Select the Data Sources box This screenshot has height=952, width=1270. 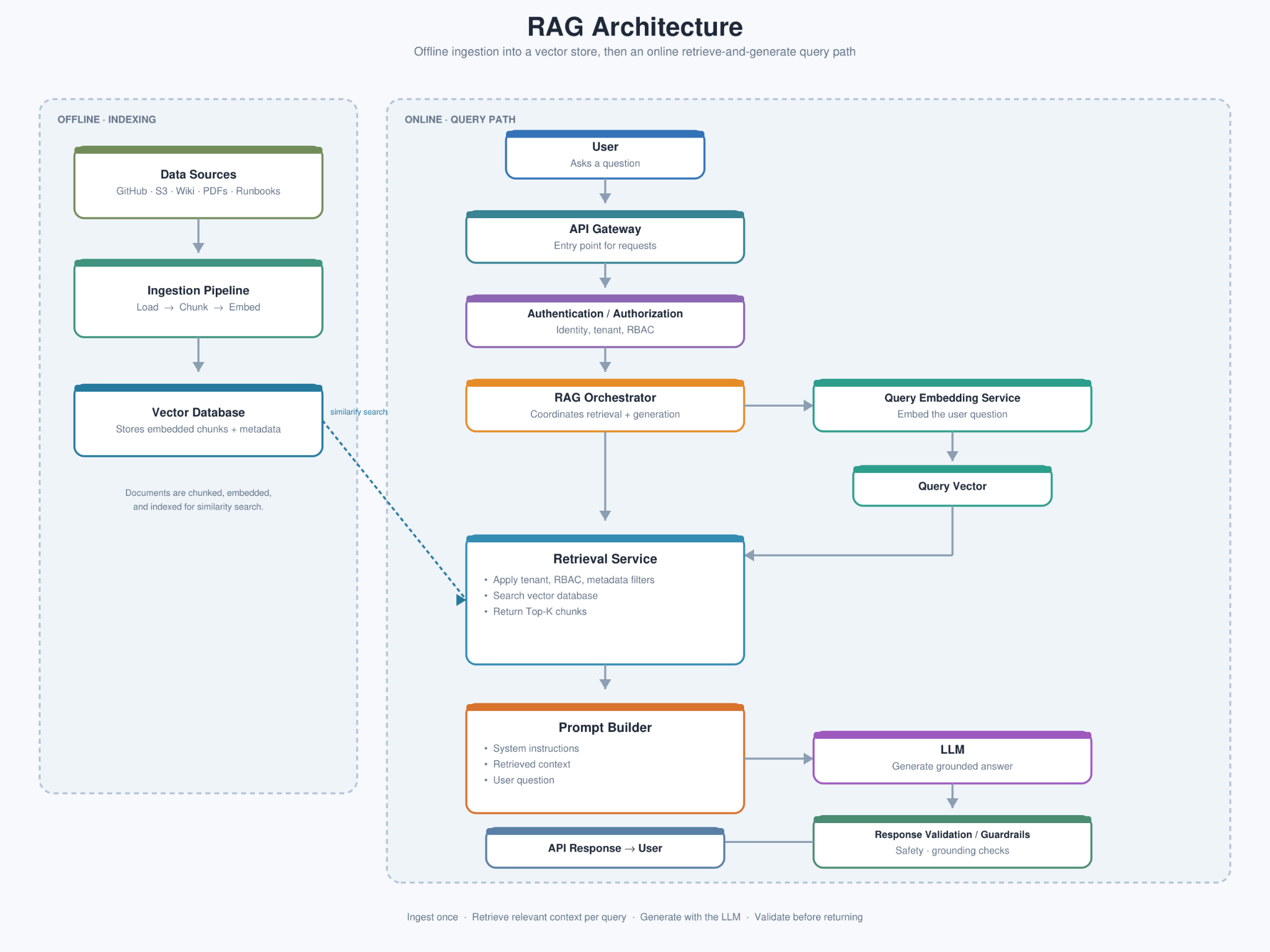[x=198, y=182]
